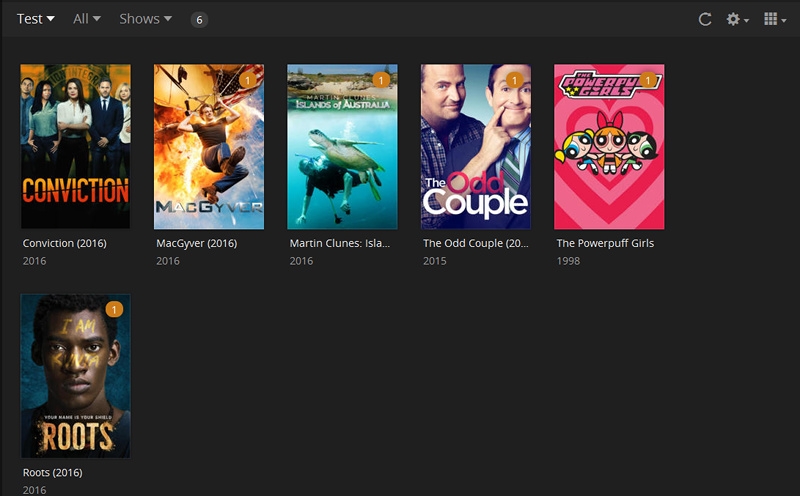Open the grid view mode menu

(x=774, y=19)
